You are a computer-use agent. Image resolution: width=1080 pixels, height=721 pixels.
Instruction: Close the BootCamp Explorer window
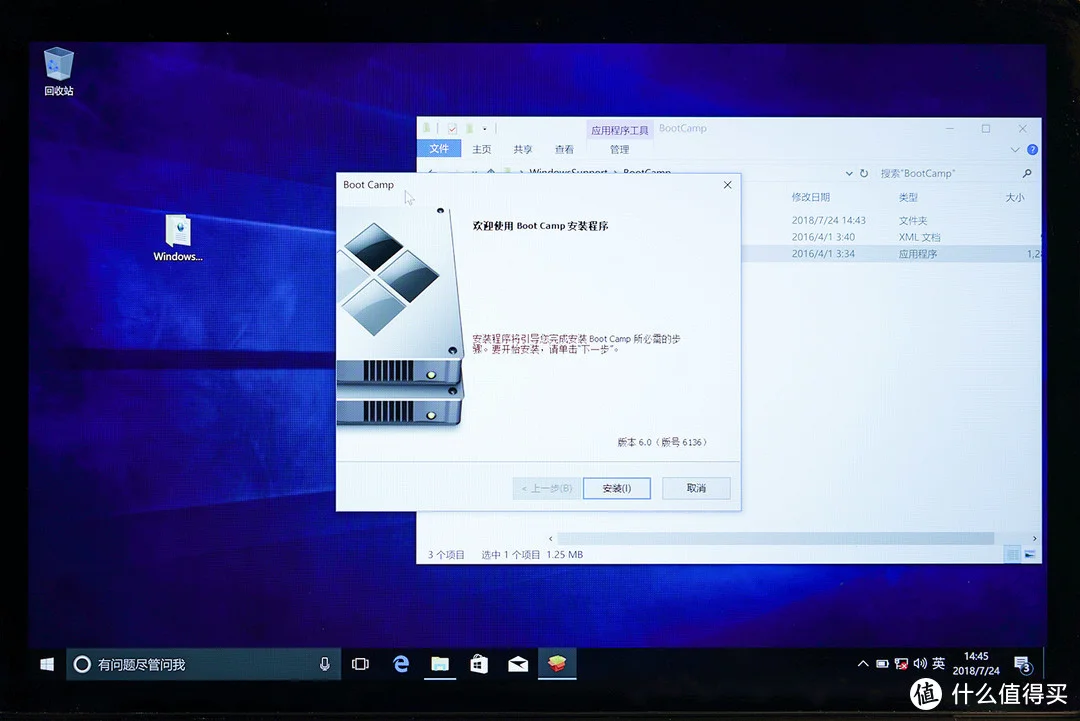(1022, 129)
